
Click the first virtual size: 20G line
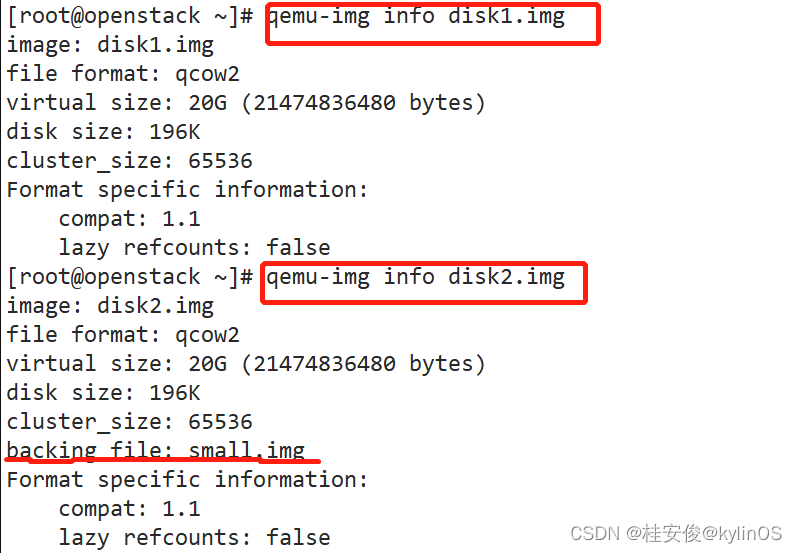tap(246, 103)
